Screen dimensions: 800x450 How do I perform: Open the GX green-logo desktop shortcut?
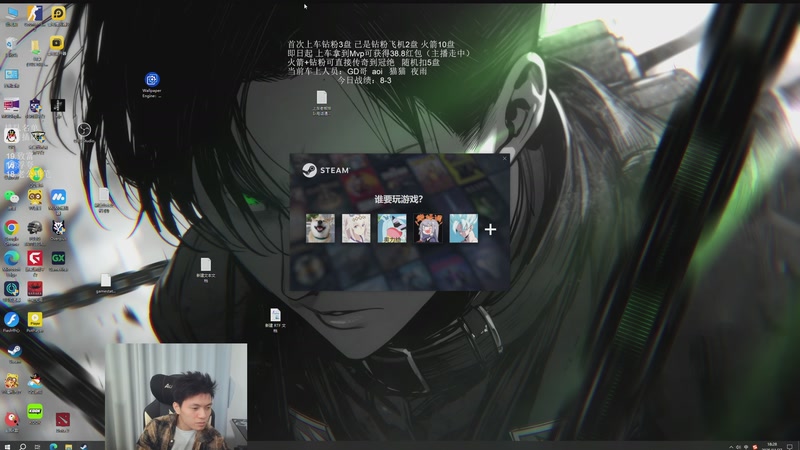pyautogui.click(x=58, y=261)
